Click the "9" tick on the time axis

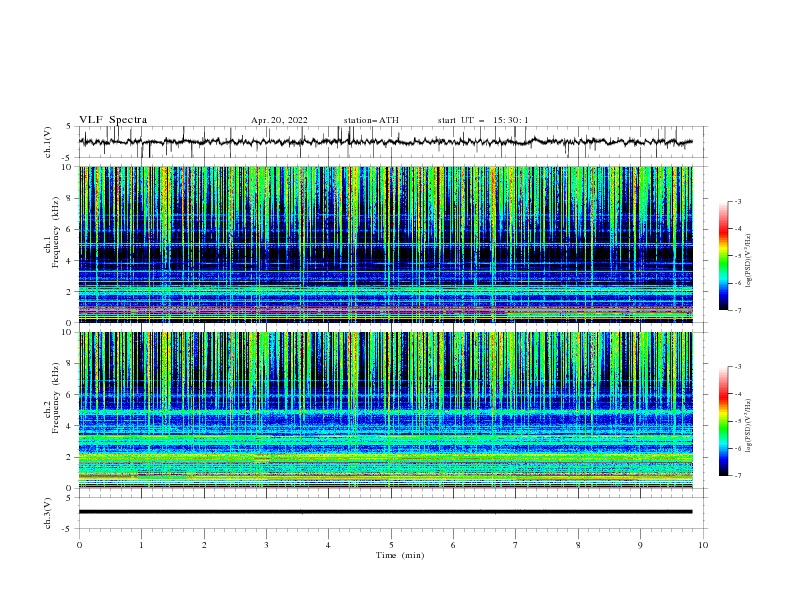click(x=640, y=545)
